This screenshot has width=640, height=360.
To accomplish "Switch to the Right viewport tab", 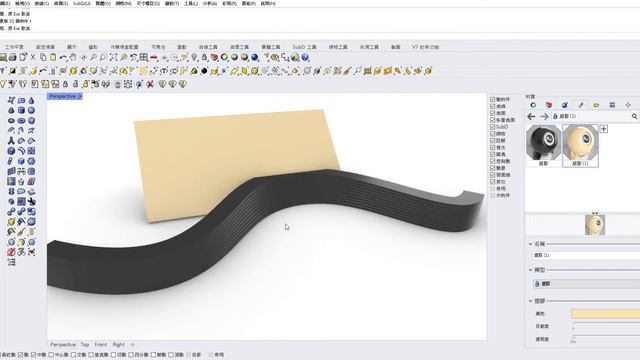I will [118, 345].
